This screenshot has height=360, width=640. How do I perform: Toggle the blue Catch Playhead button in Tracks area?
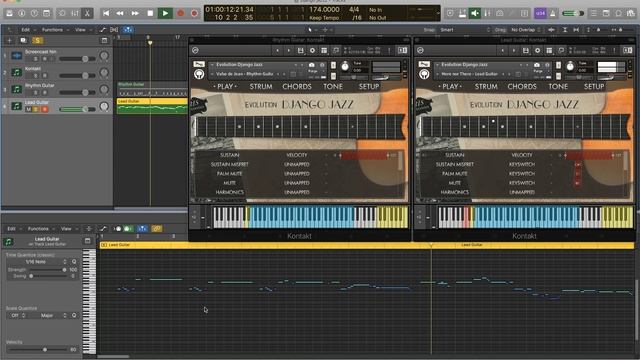pyautogui.click(x=128, y=30)
